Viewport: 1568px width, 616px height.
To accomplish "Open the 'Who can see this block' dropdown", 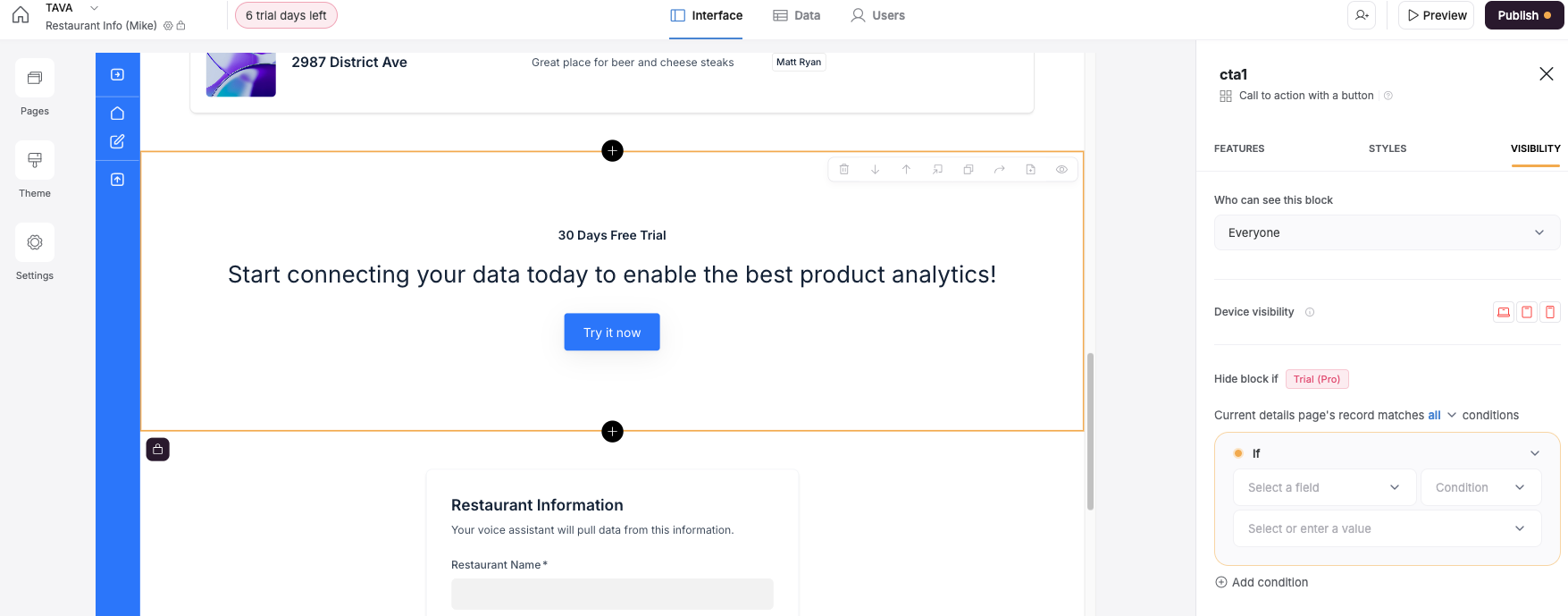I will coord(1387,232).
